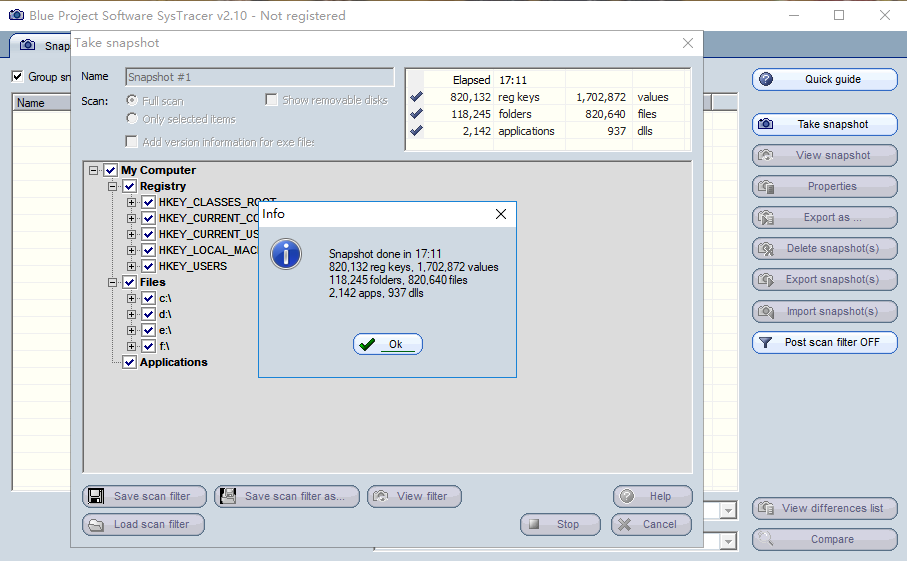This screenshot has height=561, width=907.
Task: Click the blue information icon in Info dialog
Action: pos(286,254)
